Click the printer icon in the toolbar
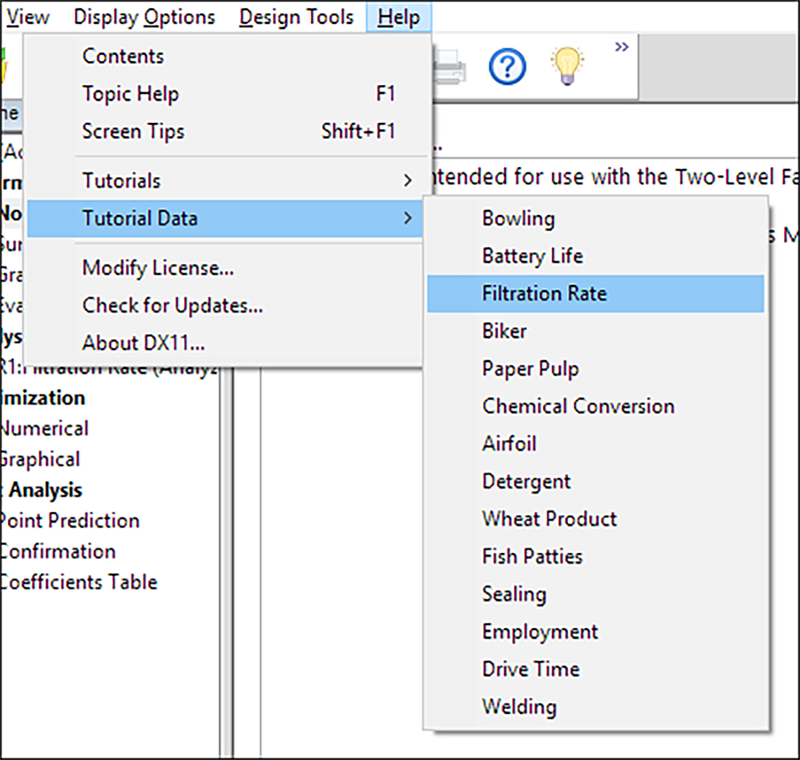This screenshot has height=760, width=800. click(451, 67)
